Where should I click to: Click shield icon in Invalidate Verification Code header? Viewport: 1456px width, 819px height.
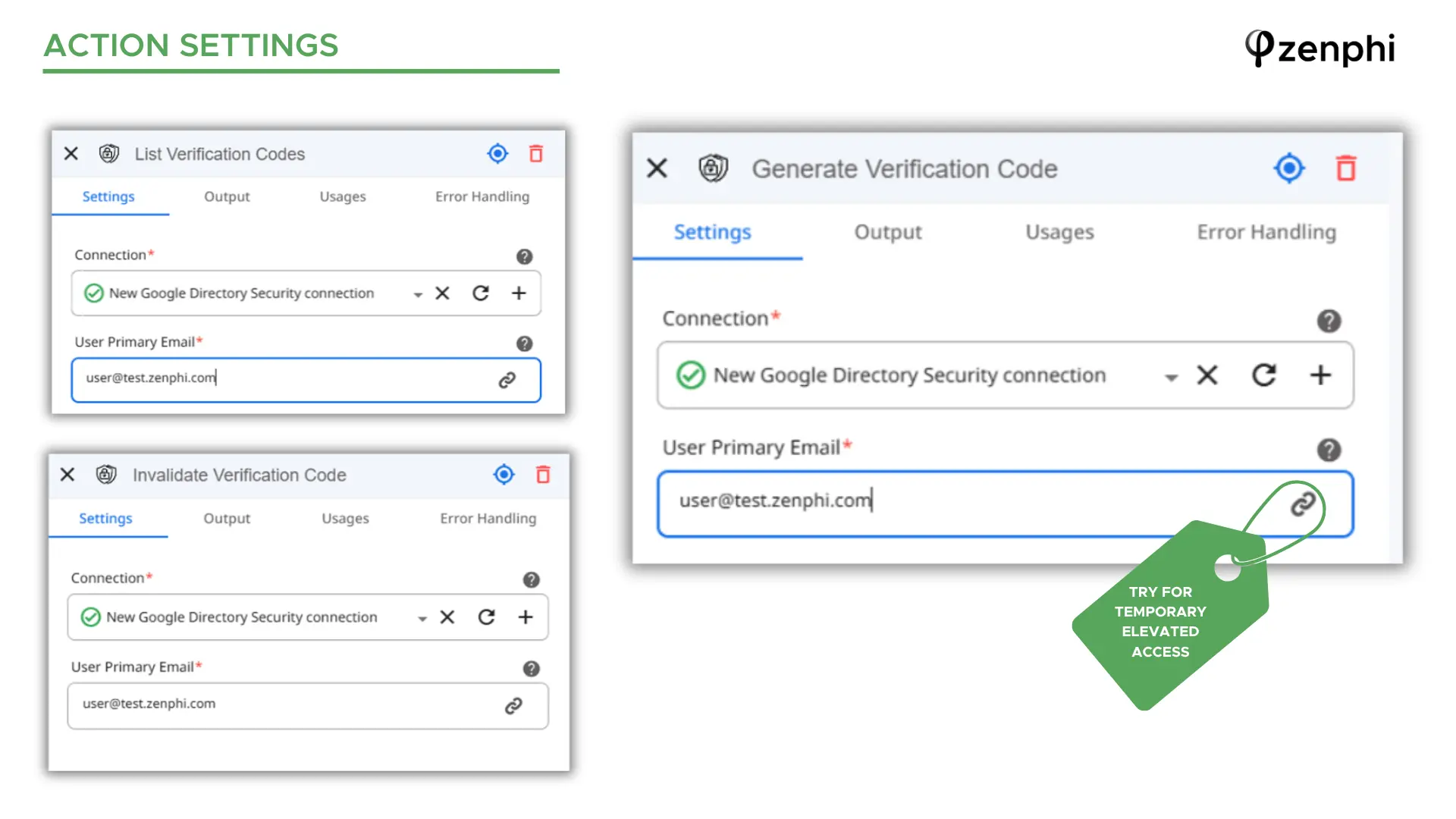point(106,475)
